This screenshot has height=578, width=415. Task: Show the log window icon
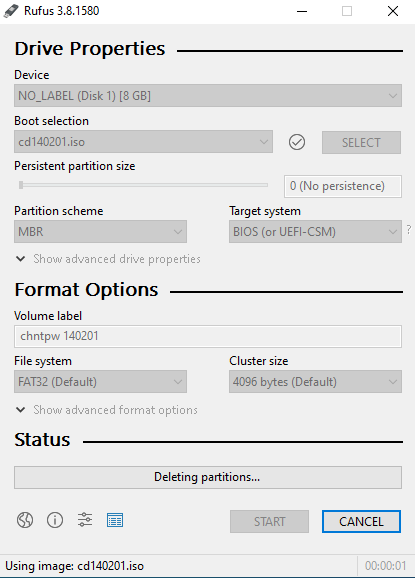[115, 520]
